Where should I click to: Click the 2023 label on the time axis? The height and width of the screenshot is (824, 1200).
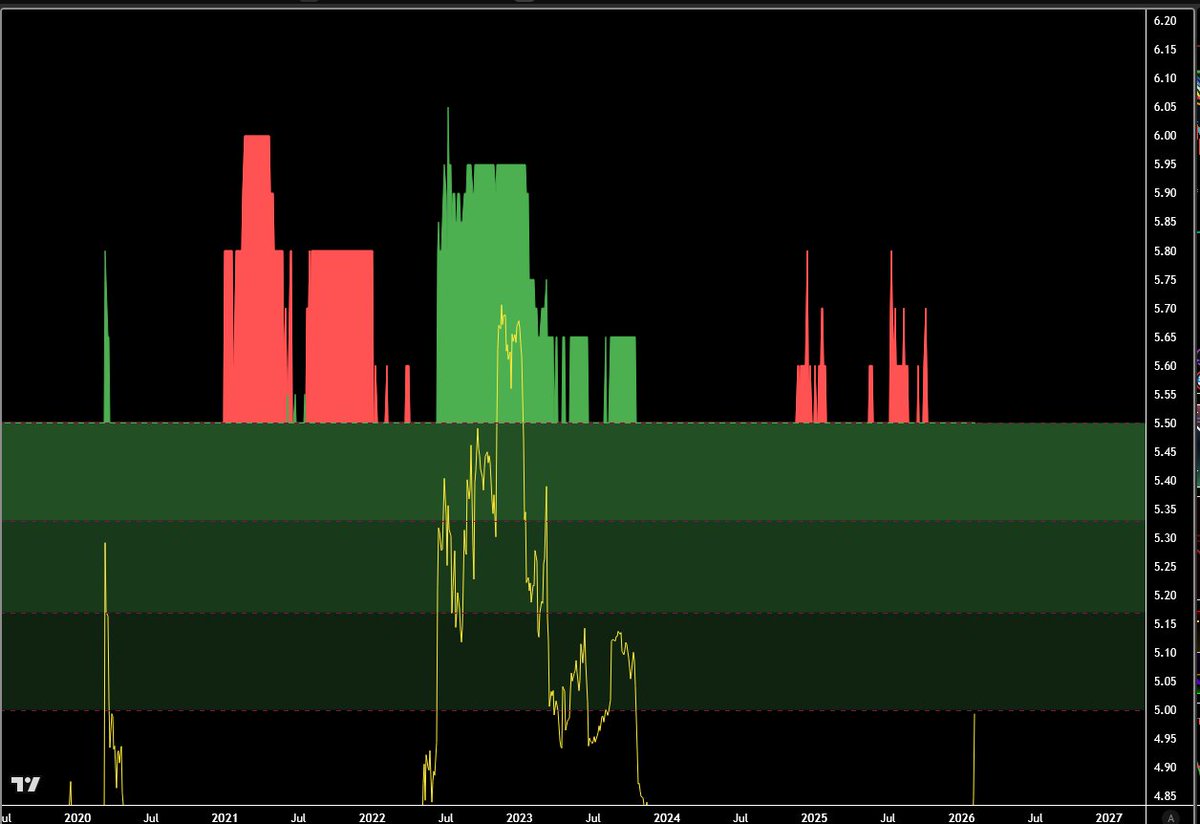(519, 816)
